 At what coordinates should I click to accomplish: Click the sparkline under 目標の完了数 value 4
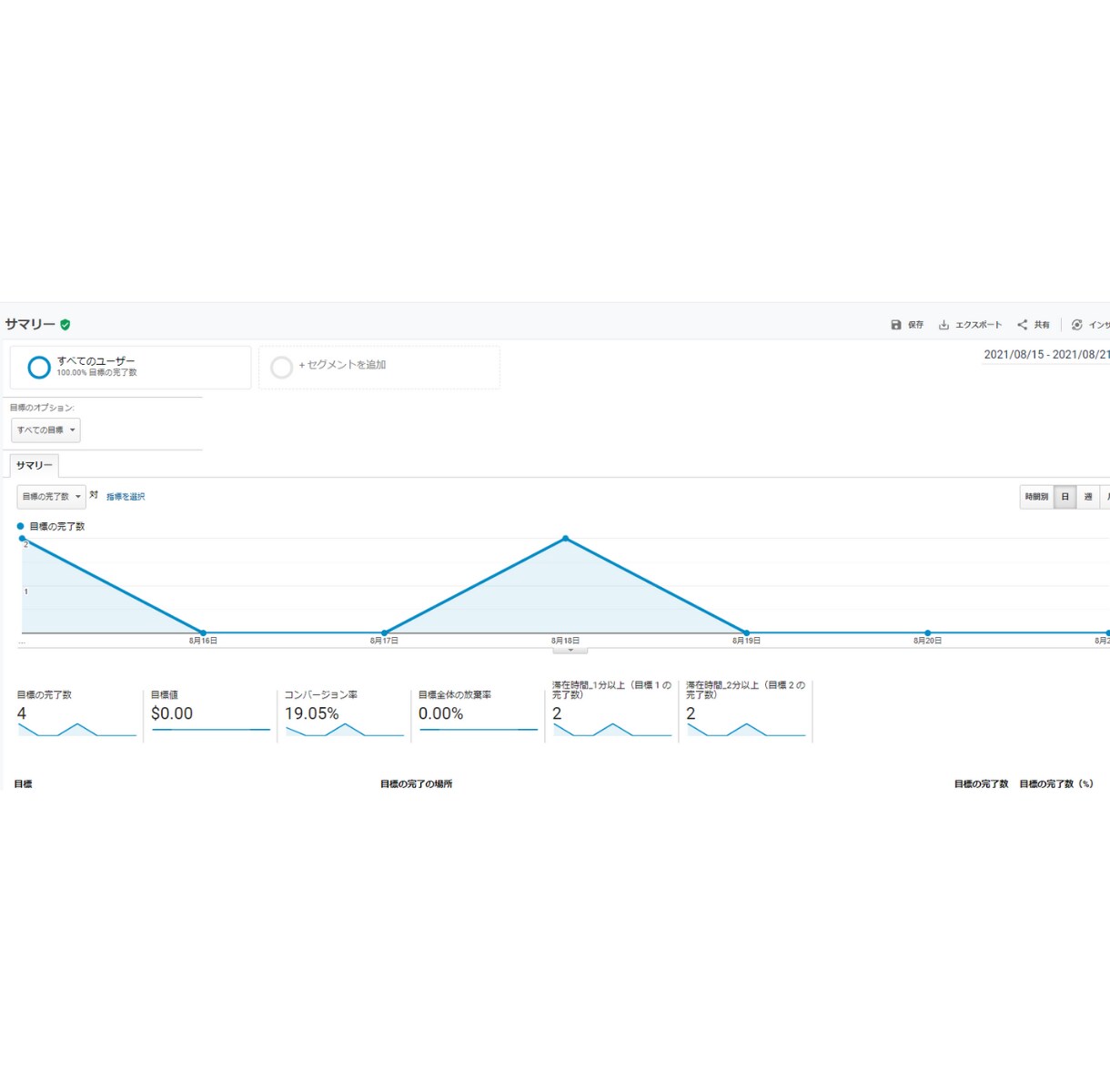point(77,730)
